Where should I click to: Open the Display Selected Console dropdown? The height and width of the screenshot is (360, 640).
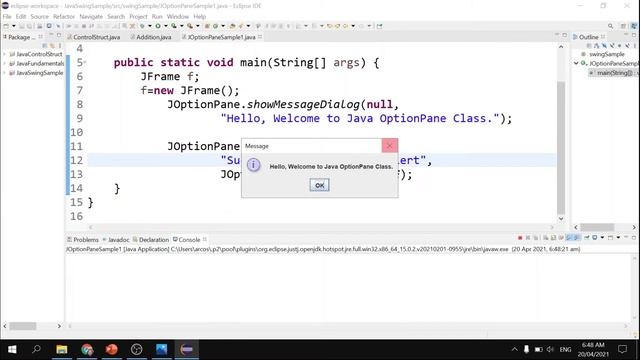pos(602,238)
